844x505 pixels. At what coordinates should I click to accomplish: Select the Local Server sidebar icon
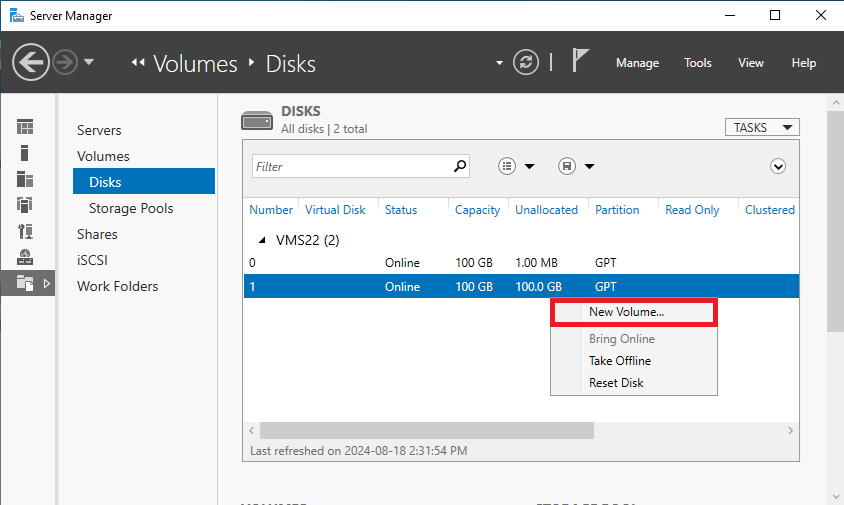pos(24,153)
